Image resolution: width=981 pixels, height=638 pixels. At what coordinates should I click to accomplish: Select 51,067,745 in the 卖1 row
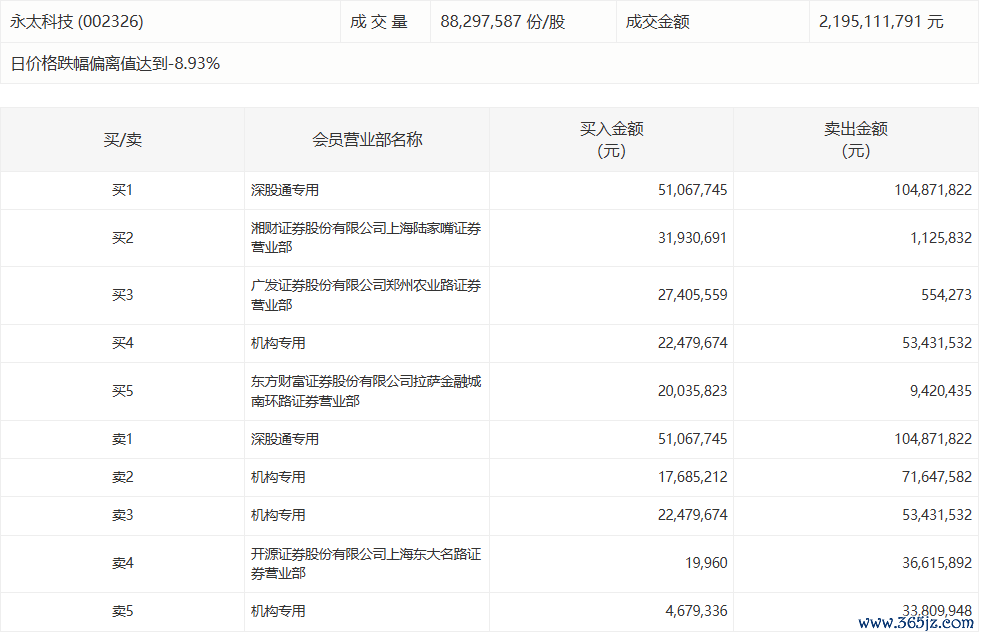pos(693,440)
